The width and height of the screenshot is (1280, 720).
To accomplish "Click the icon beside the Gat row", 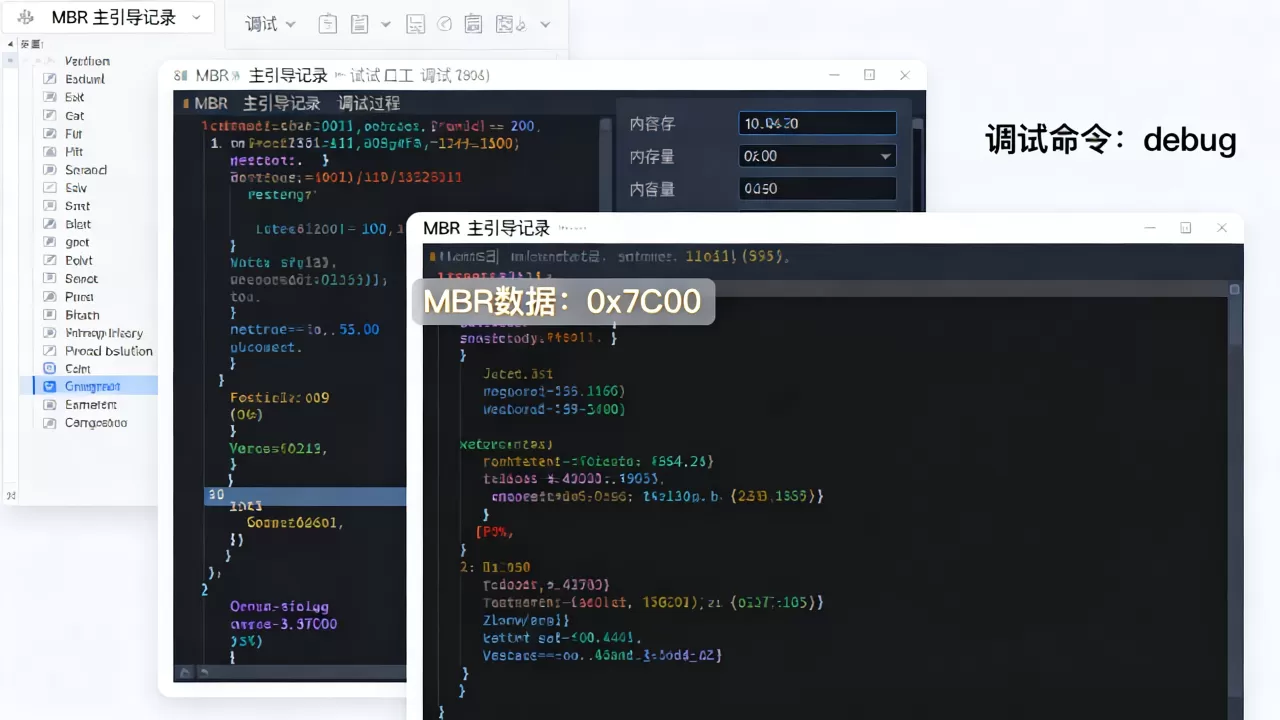I will pyautogui.click(x=49, y=115).
